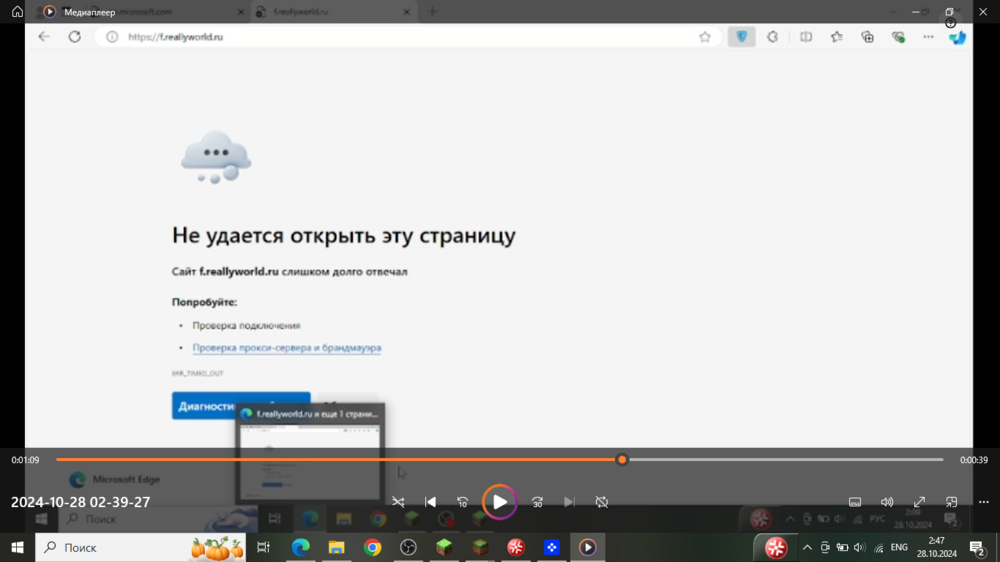The height and width of the screenshot is (562, 1000).
Task: Click the Media Player taskbar icon
Action: click(587, 547)
